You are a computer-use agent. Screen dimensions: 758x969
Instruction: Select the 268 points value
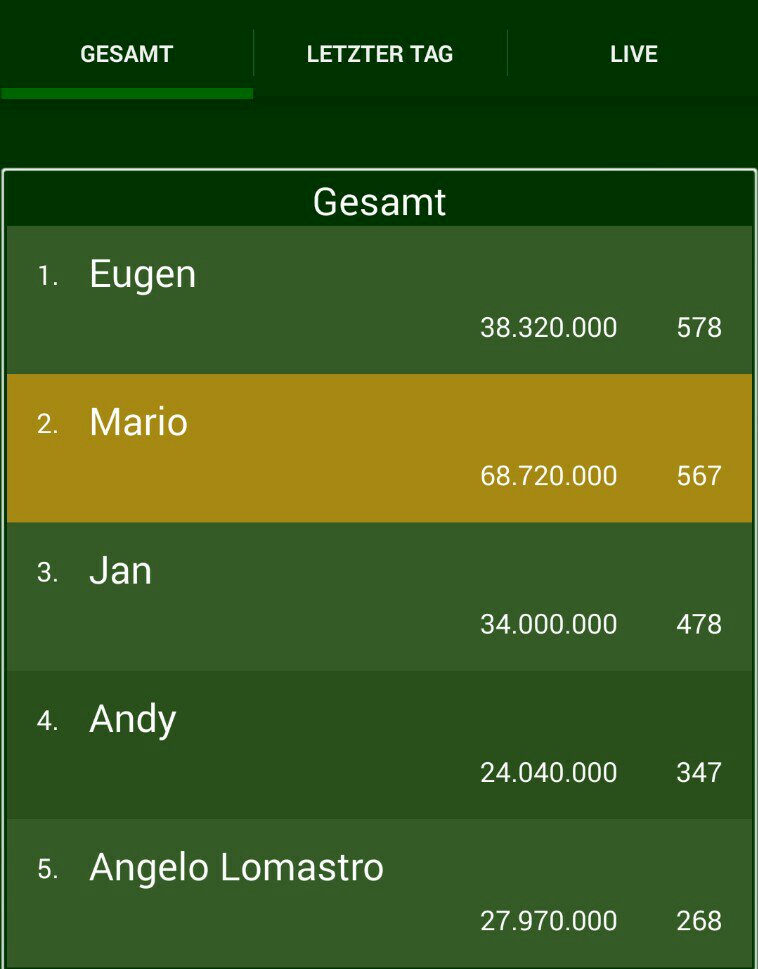pos(699,921)
